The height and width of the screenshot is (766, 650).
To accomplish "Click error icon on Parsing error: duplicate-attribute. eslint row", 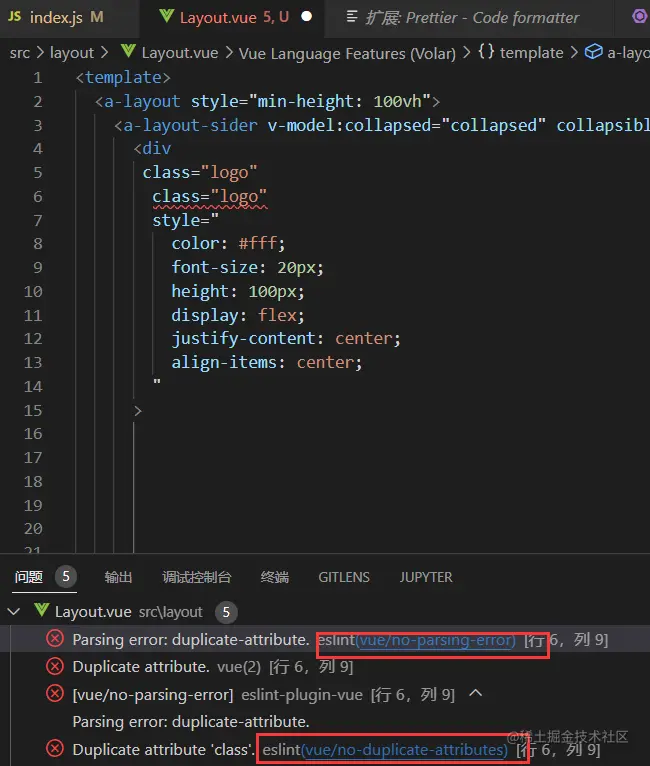I will pos(55,638).
